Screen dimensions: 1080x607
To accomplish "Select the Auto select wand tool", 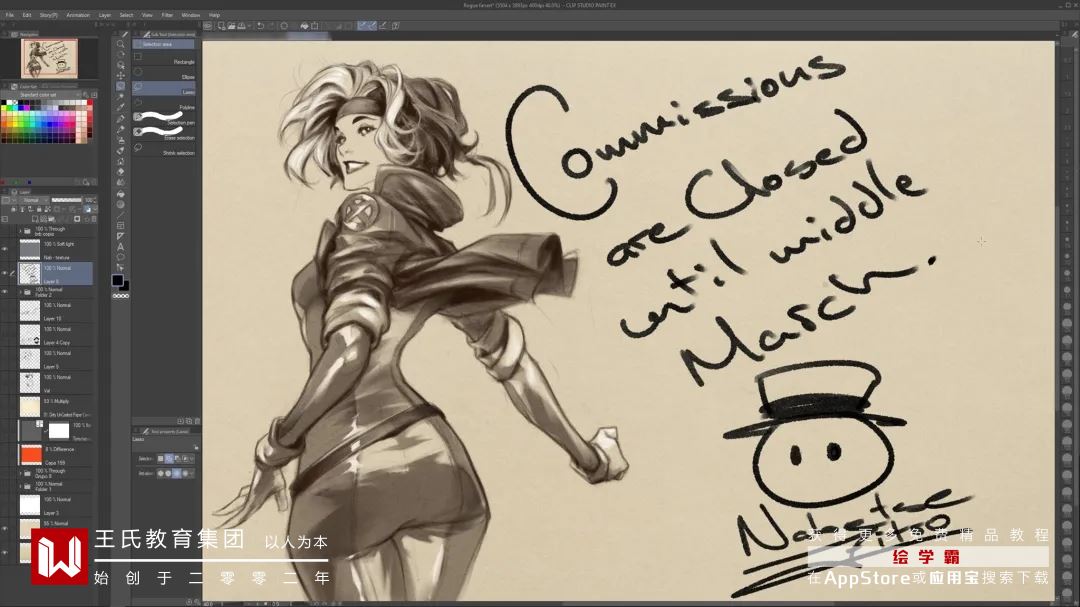I will coord(121,96).
